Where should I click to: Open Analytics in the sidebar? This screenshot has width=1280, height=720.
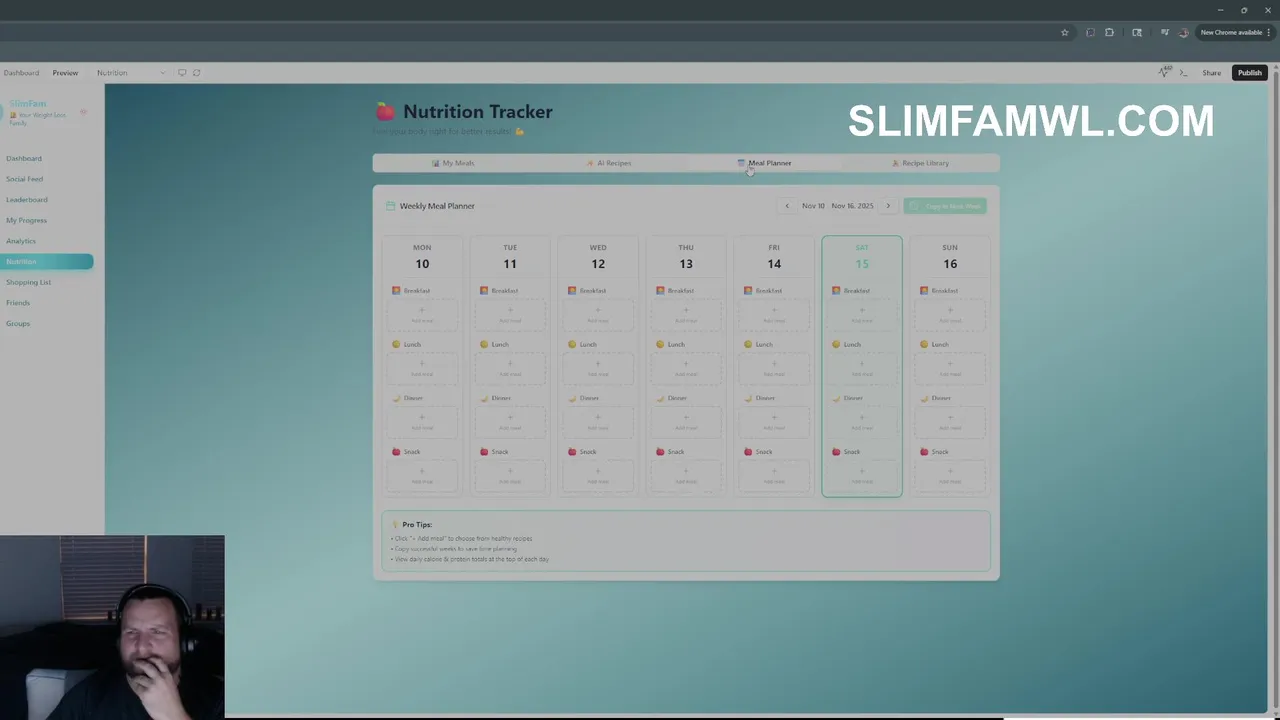21,241
